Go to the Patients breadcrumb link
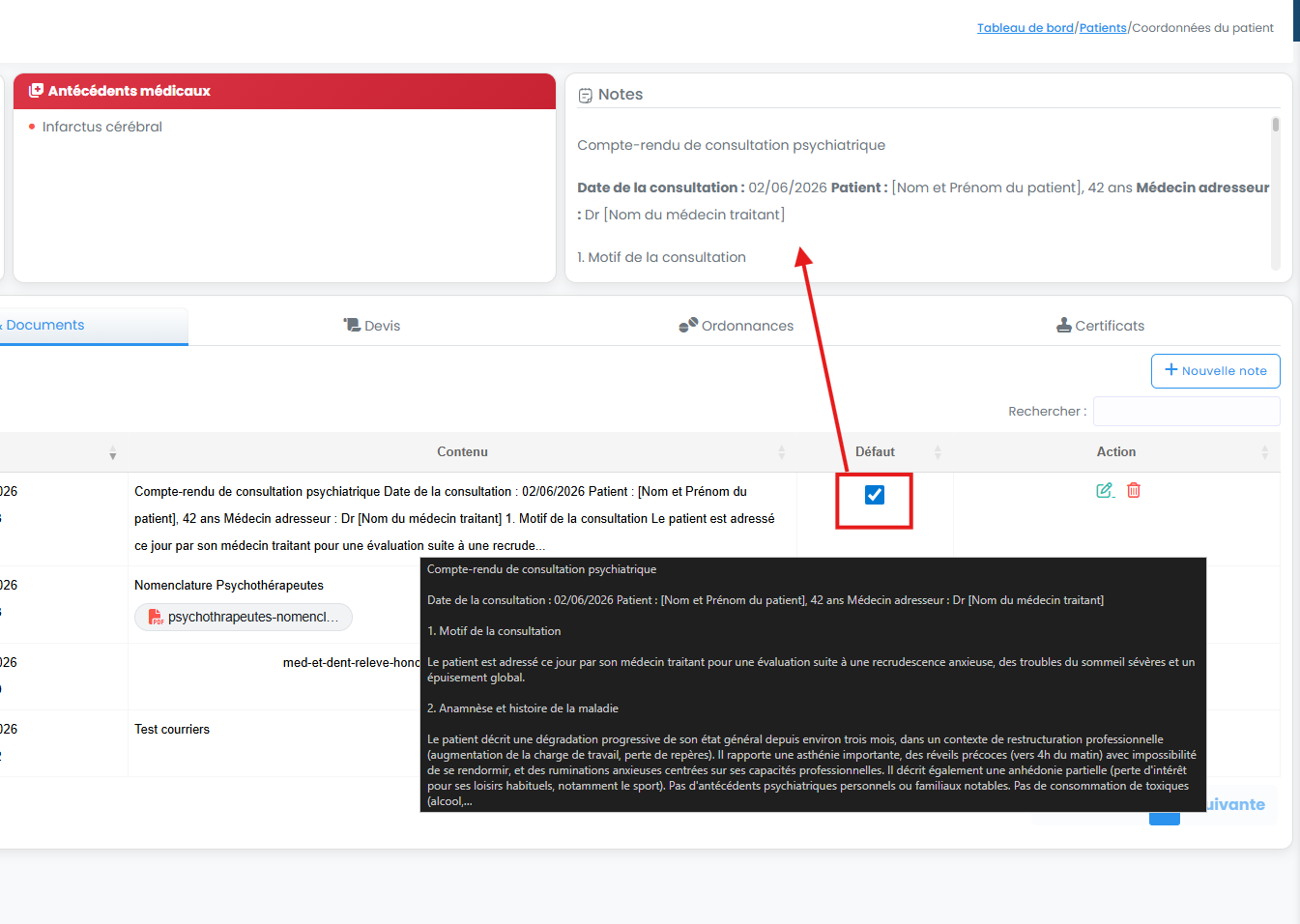The height and width of the screenshot is (924, 1300). [1103, 28]
